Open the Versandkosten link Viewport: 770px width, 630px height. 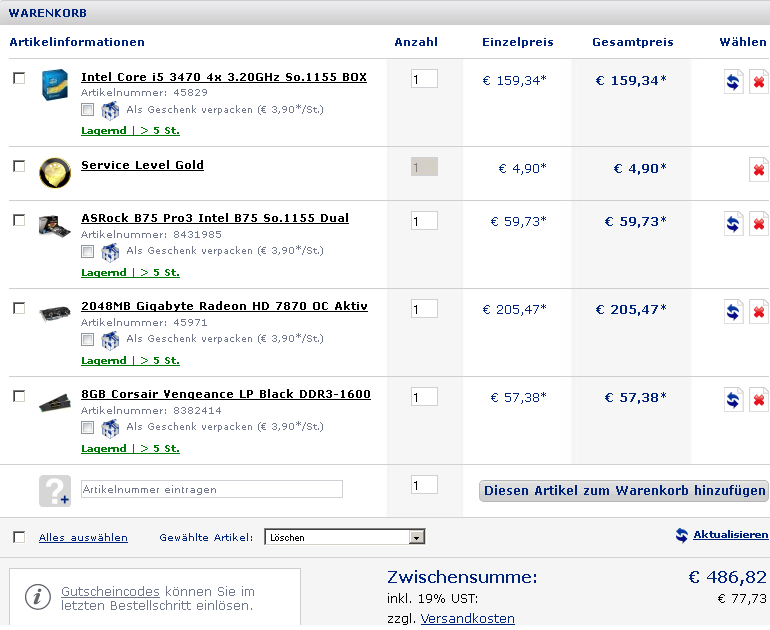tap(468, 618)
